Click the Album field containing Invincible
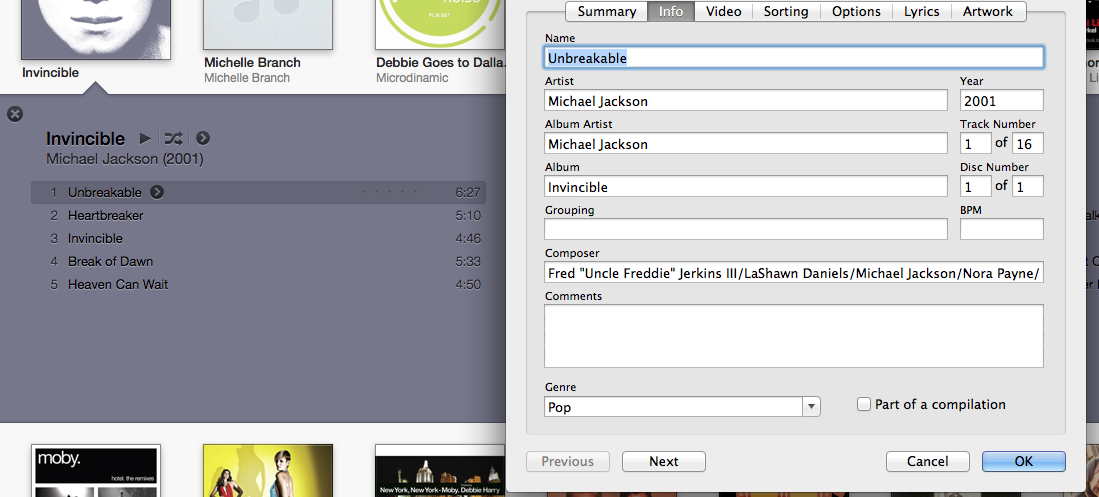This screenshot has height=497, width=1099. (746, 186)
